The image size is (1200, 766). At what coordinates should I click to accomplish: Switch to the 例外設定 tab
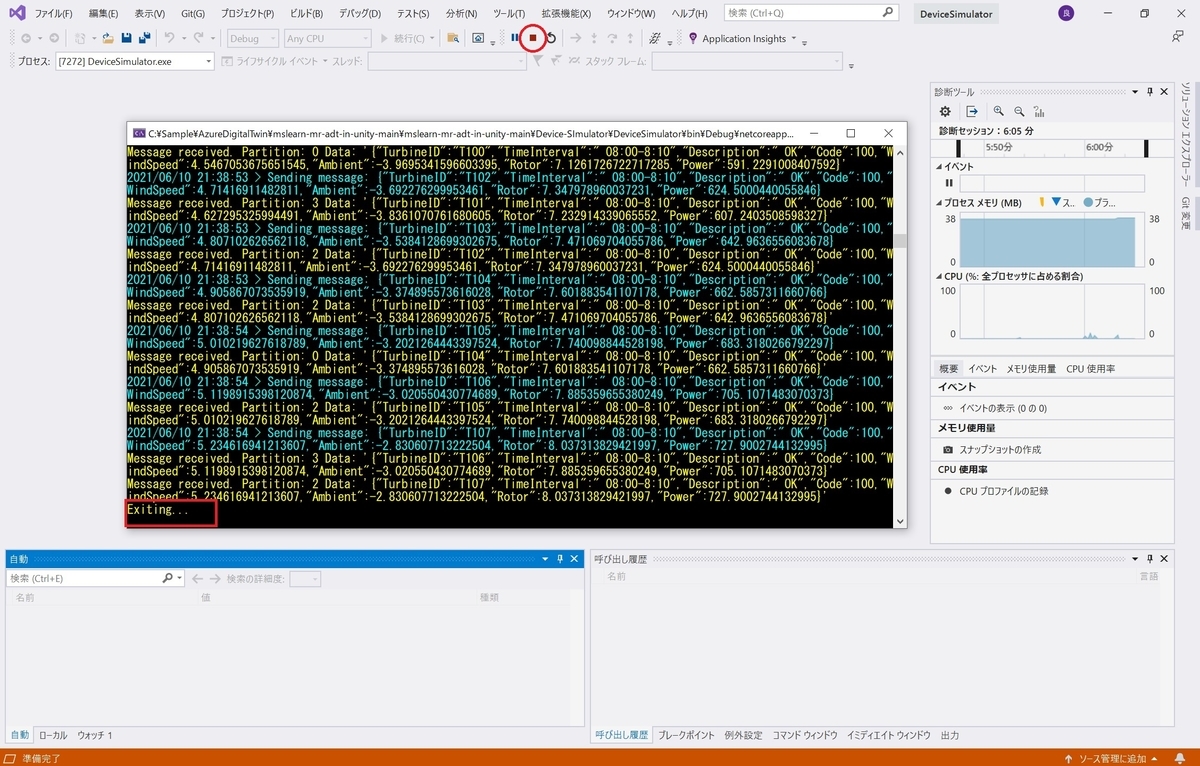tap(743, 735)
